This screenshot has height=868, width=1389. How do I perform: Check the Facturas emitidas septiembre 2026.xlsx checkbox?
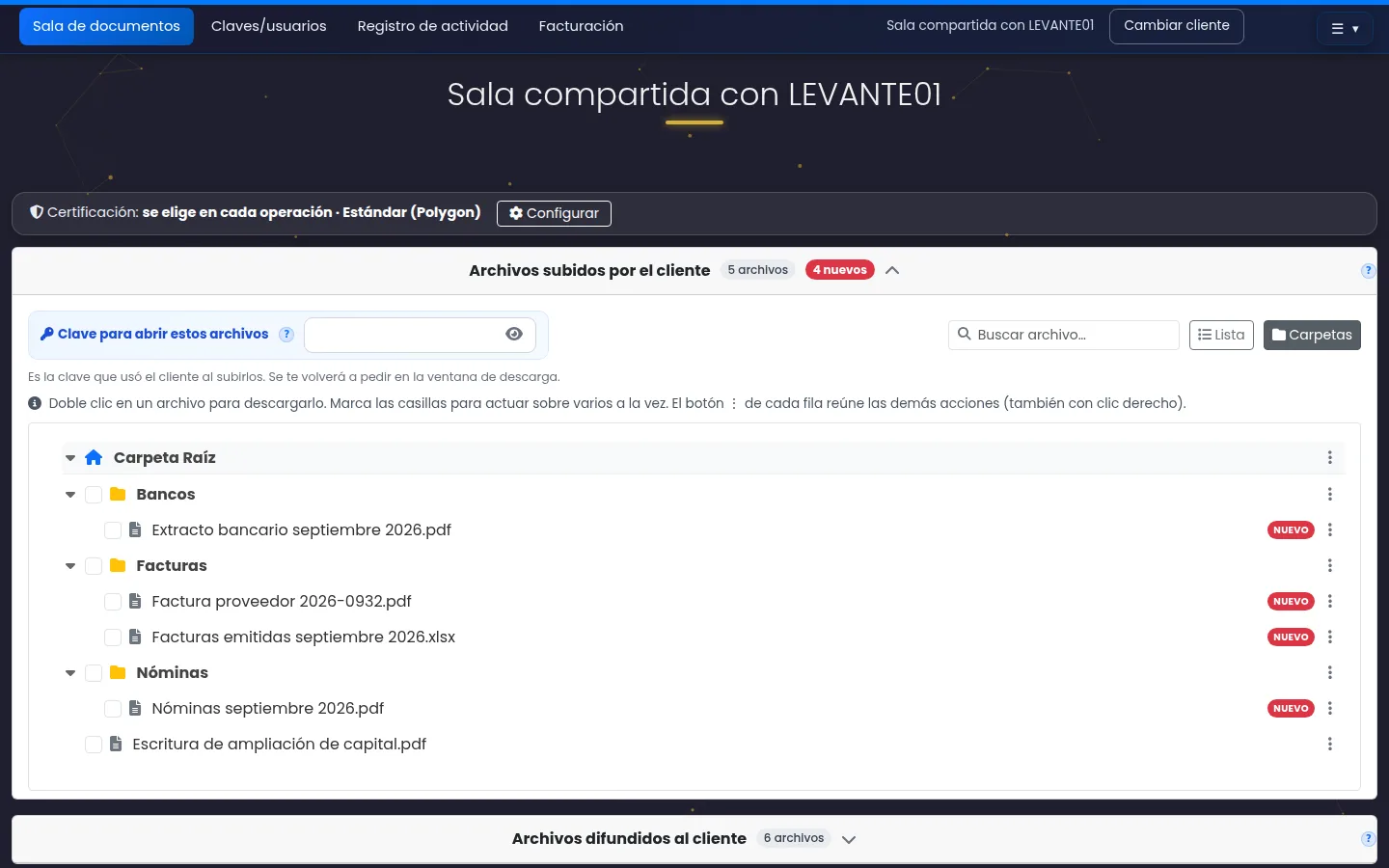(113, 637)
